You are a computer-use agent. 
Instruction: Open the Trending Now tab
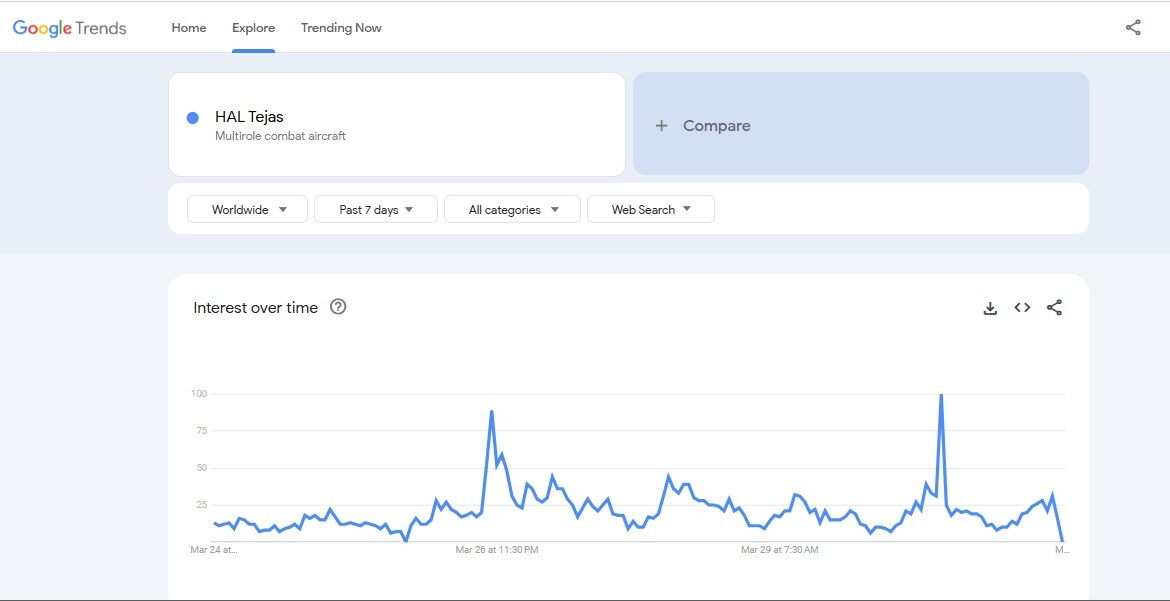pos(341,28)
